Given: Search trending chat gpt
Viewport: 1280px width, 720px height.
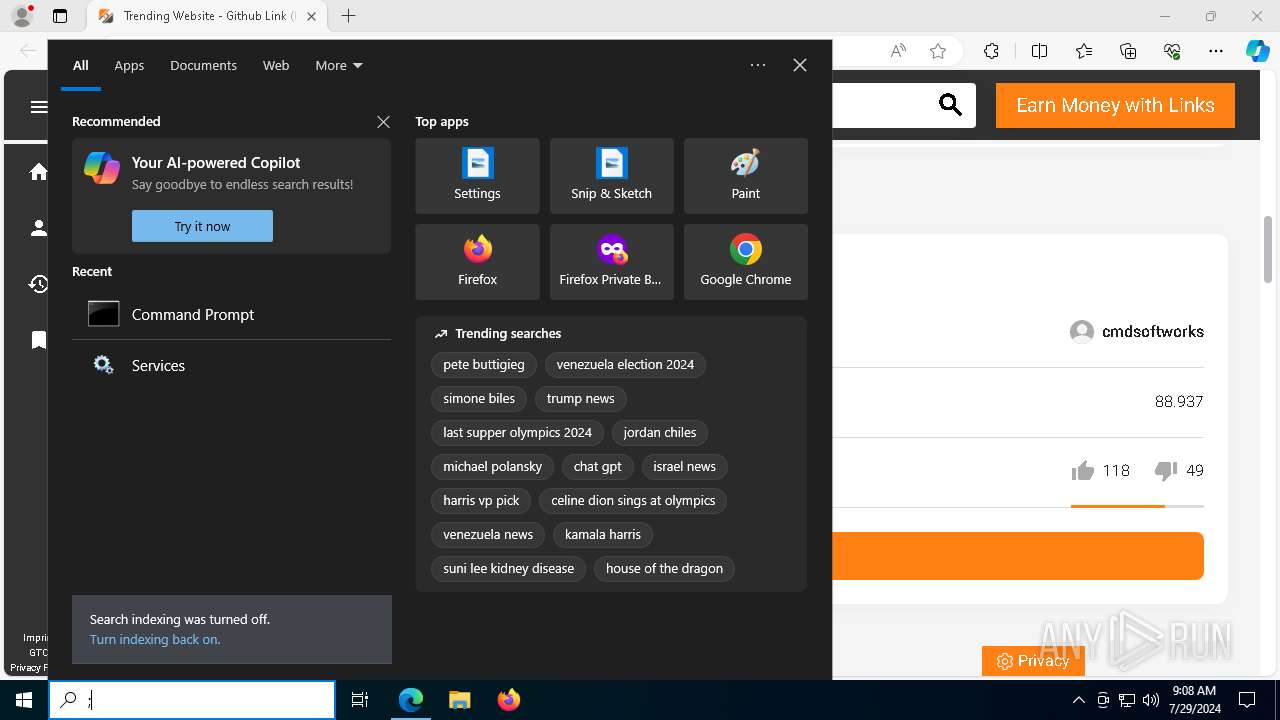Looking at the screenshot, I should pos(598,466).
